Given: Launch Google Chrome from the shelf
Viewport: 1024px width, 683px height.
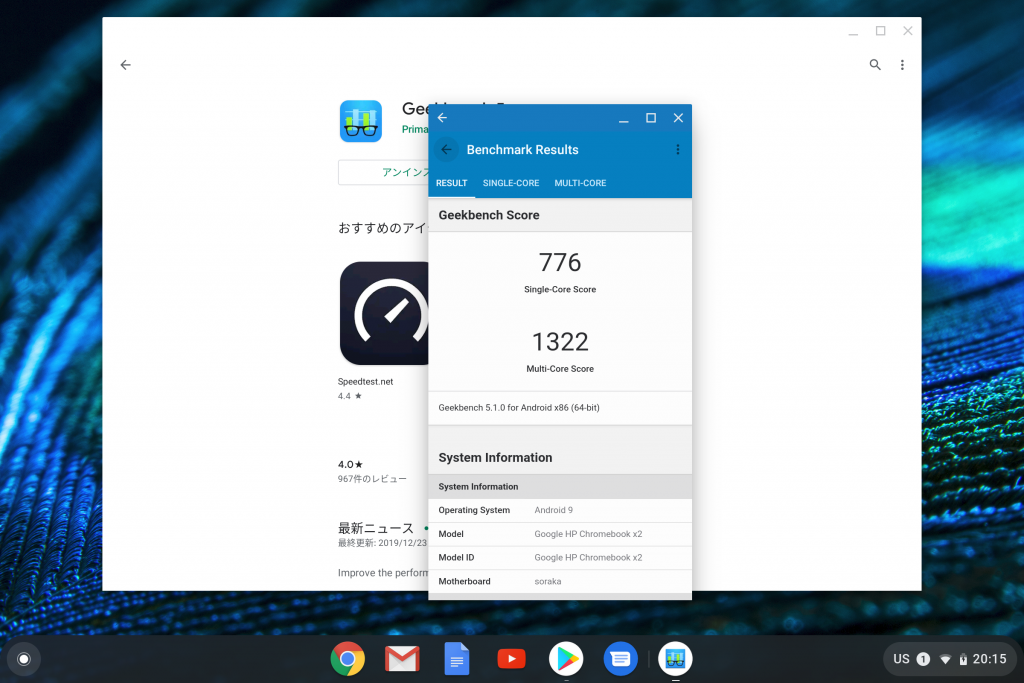Looking at the screenshot, I should (x=347, y=659).
